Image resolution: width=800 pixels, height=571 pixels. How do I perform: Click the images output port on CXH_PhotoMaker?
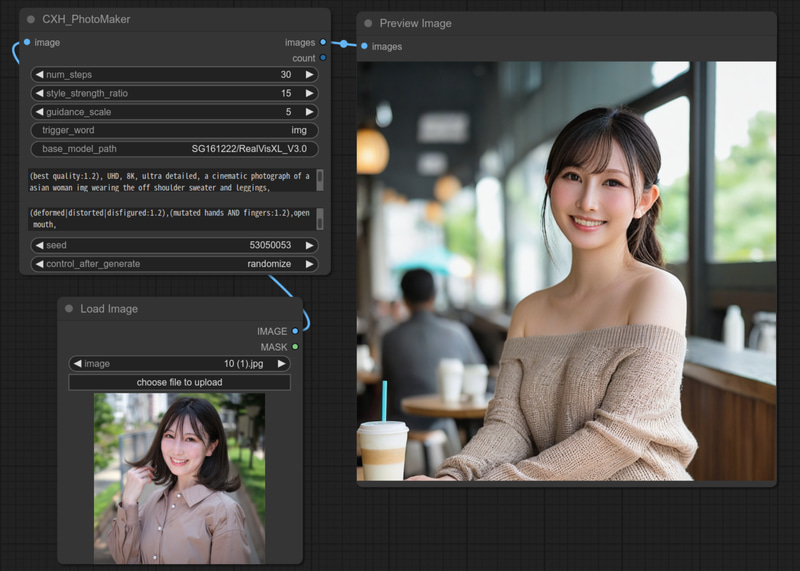(323, 42)
